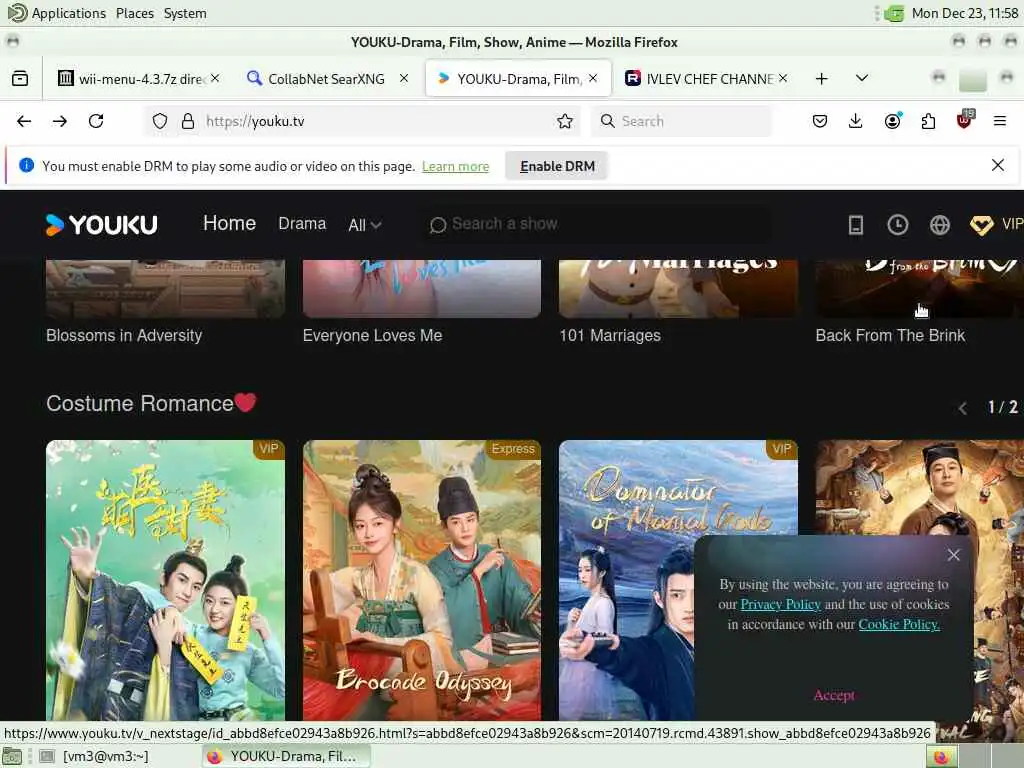1024x768 pixels.
Task: Go to Home in YOUKU nav
Action: click(x=229, y=223)
